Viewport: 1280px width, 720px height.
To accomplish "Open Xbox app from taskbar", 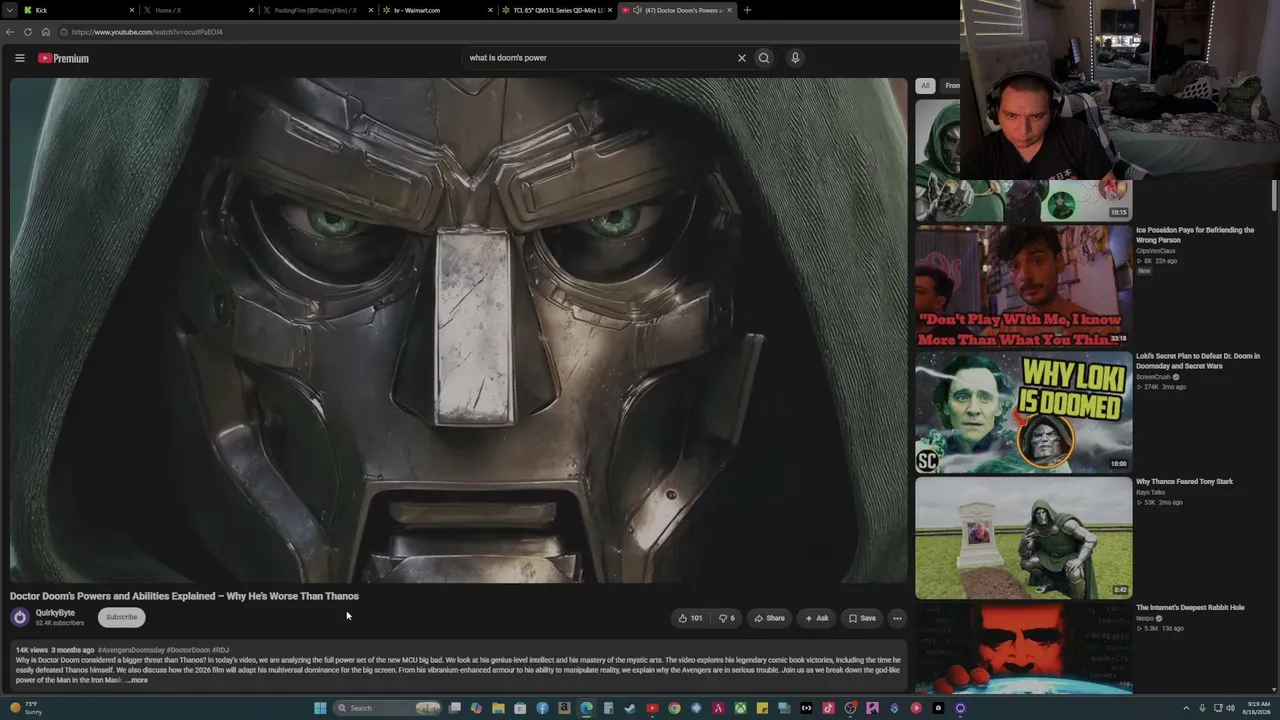I will (740, 708).
